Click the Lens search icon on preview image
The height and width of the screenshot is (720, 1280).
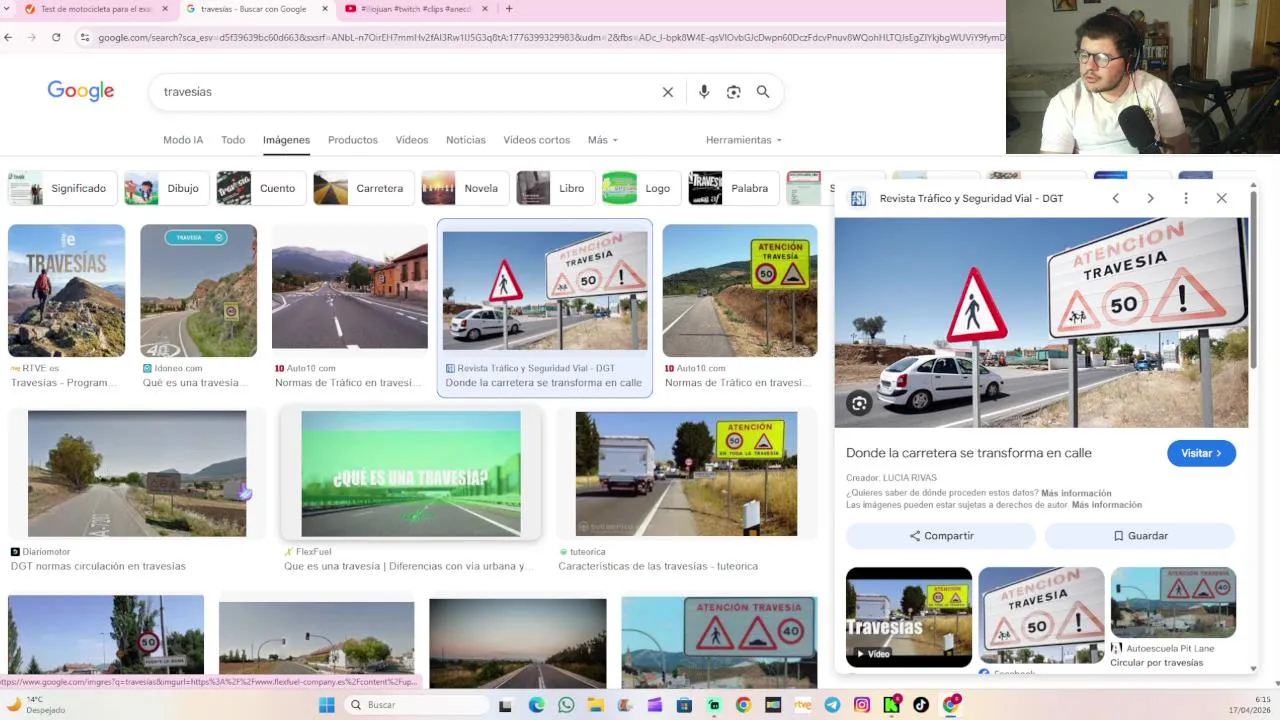(x=859, y=403)
